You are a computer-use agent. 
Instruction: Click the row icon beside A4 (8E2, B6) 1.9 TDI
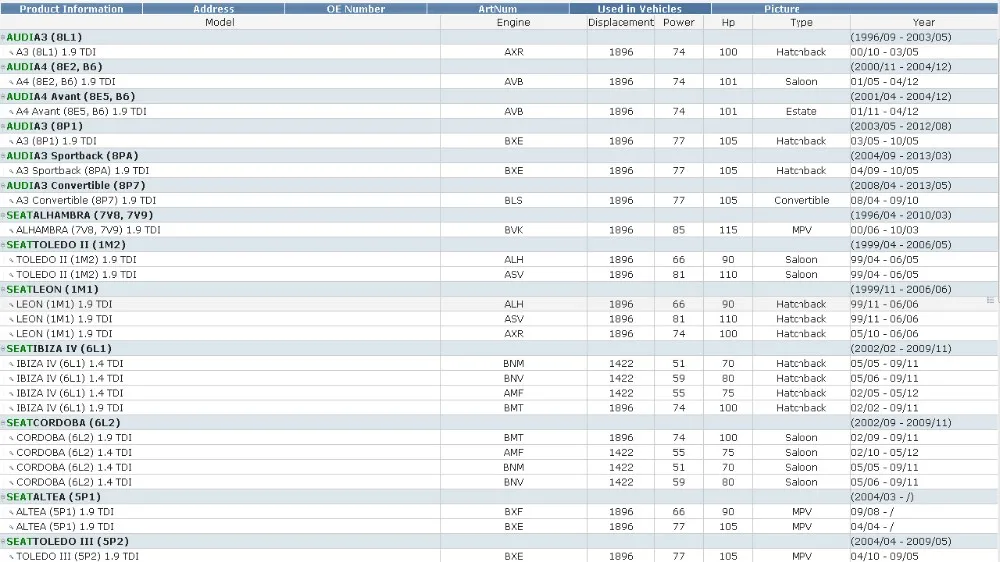click(11, 82)
